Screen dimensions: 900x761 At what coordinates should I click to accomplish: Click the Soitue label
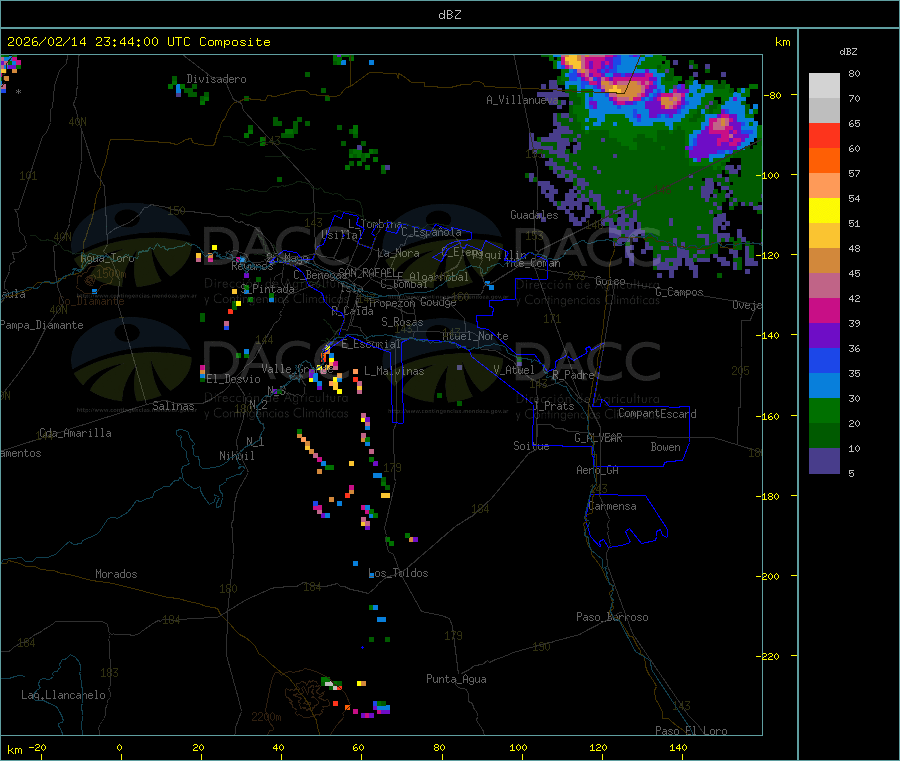click(x=531, y=446)
